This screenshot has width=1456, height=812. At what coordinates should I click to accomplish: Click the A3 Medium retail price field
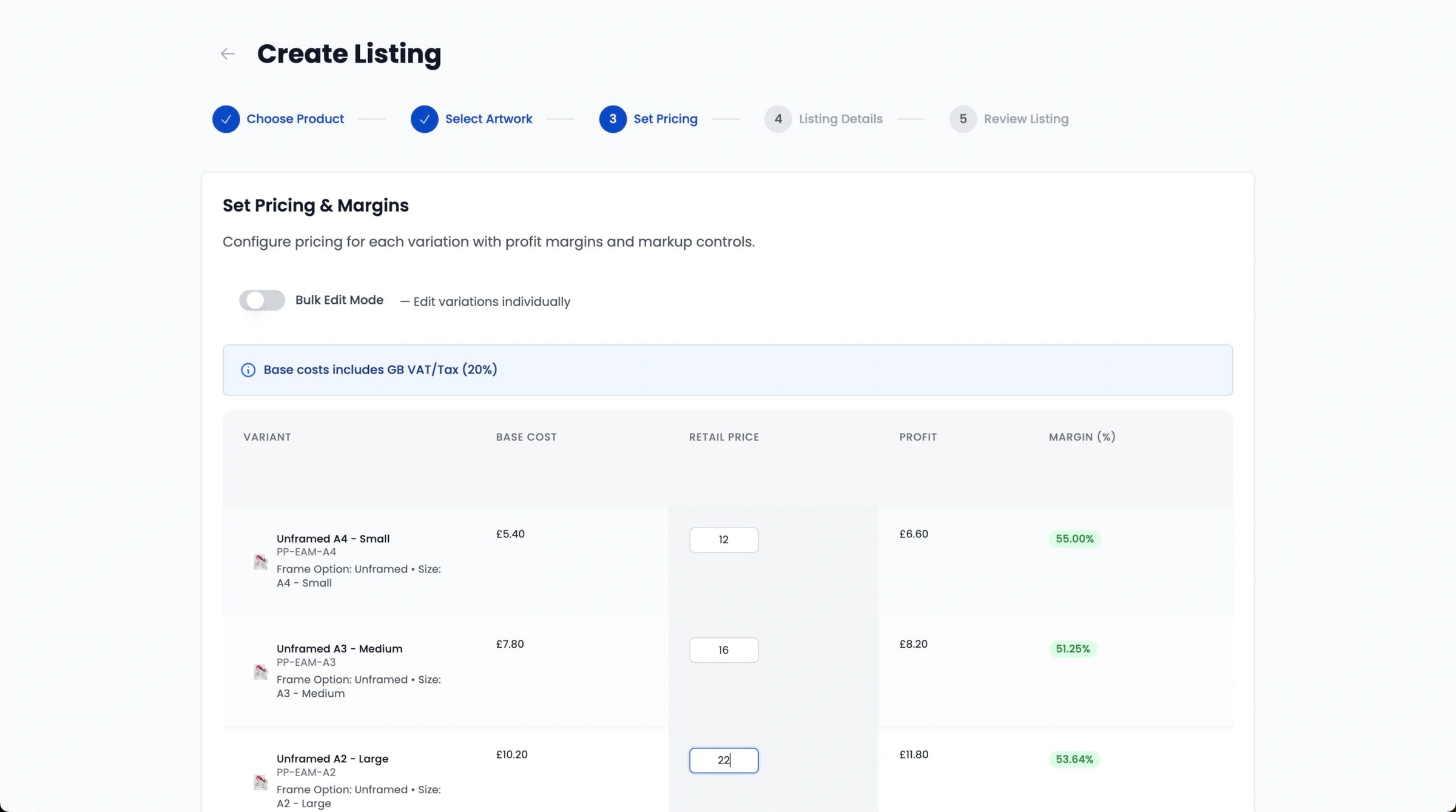[723, 650]
